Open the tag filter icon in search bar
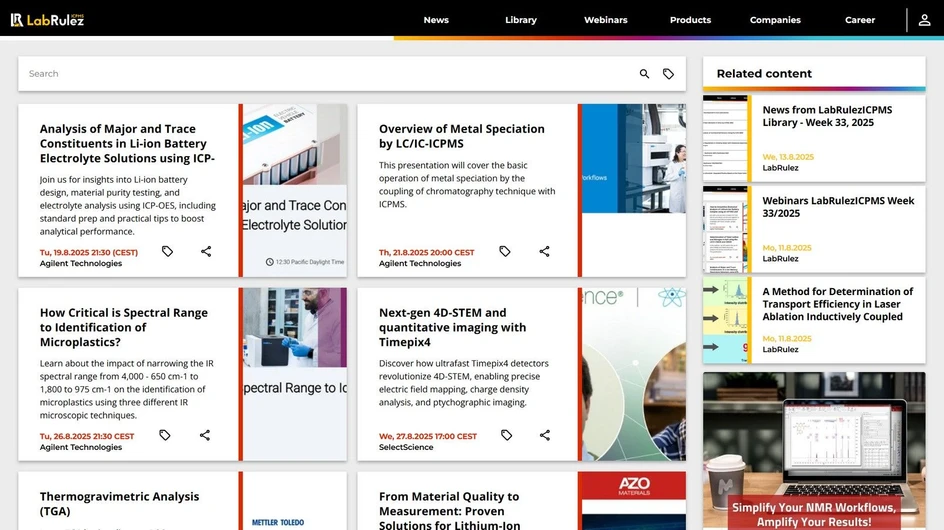This screenshot has height=530, width=944. (x=669, y=74)
